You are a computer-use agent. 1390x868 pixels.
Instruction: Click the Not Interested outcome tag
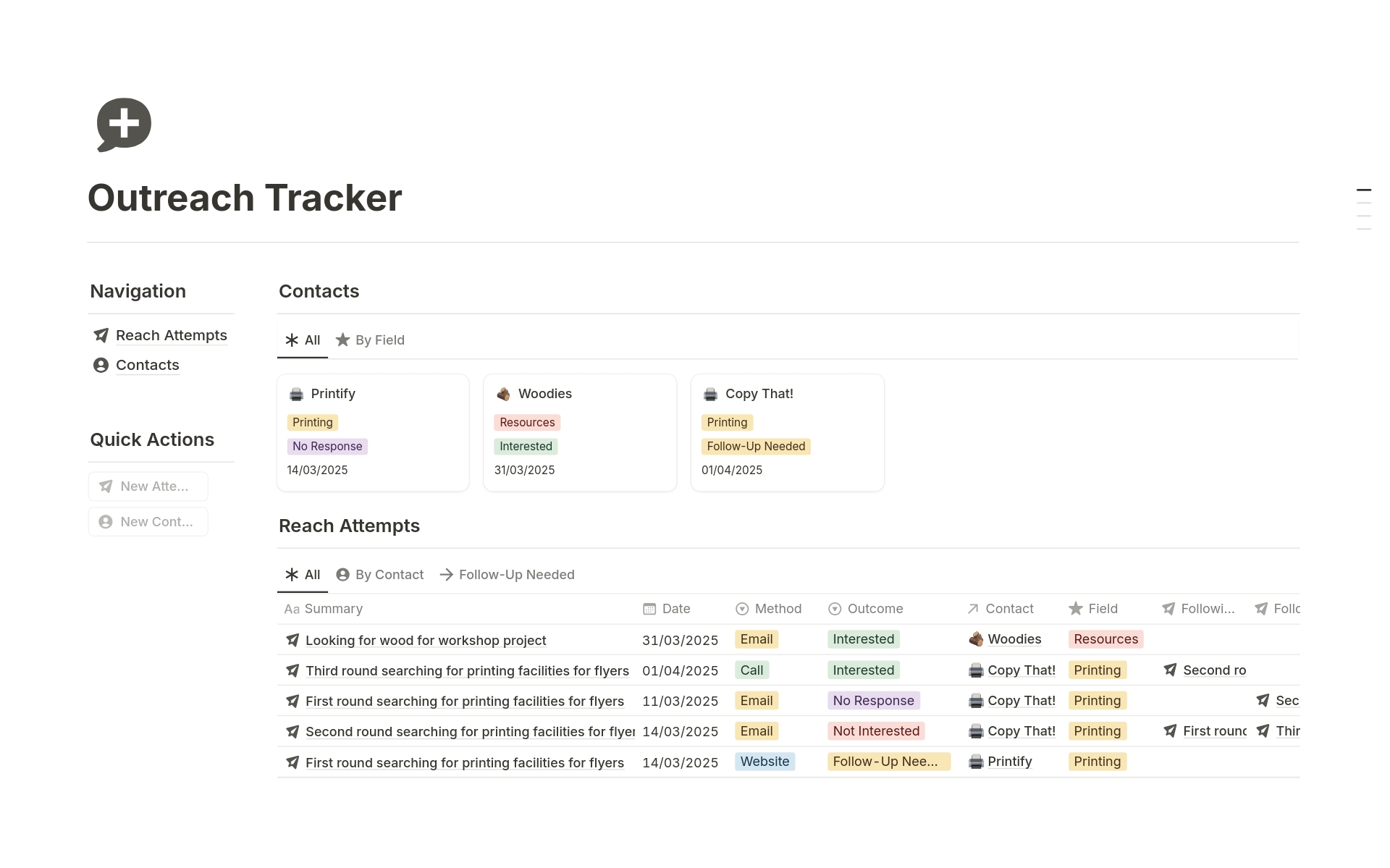click(x=875, y=731)
